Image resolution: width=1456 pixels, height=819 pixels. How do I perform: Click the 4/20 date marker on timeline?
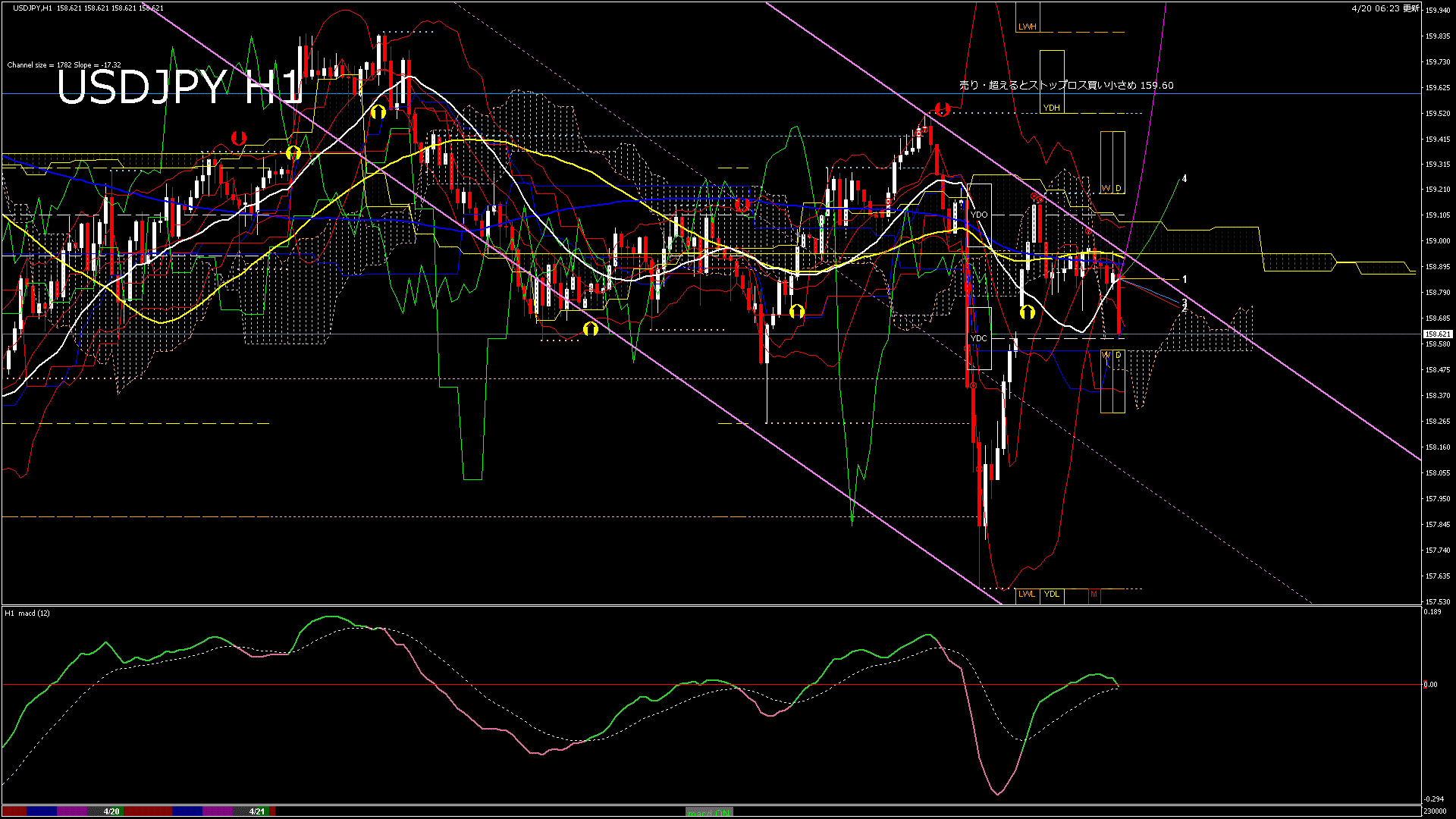[x=111, y=811]
